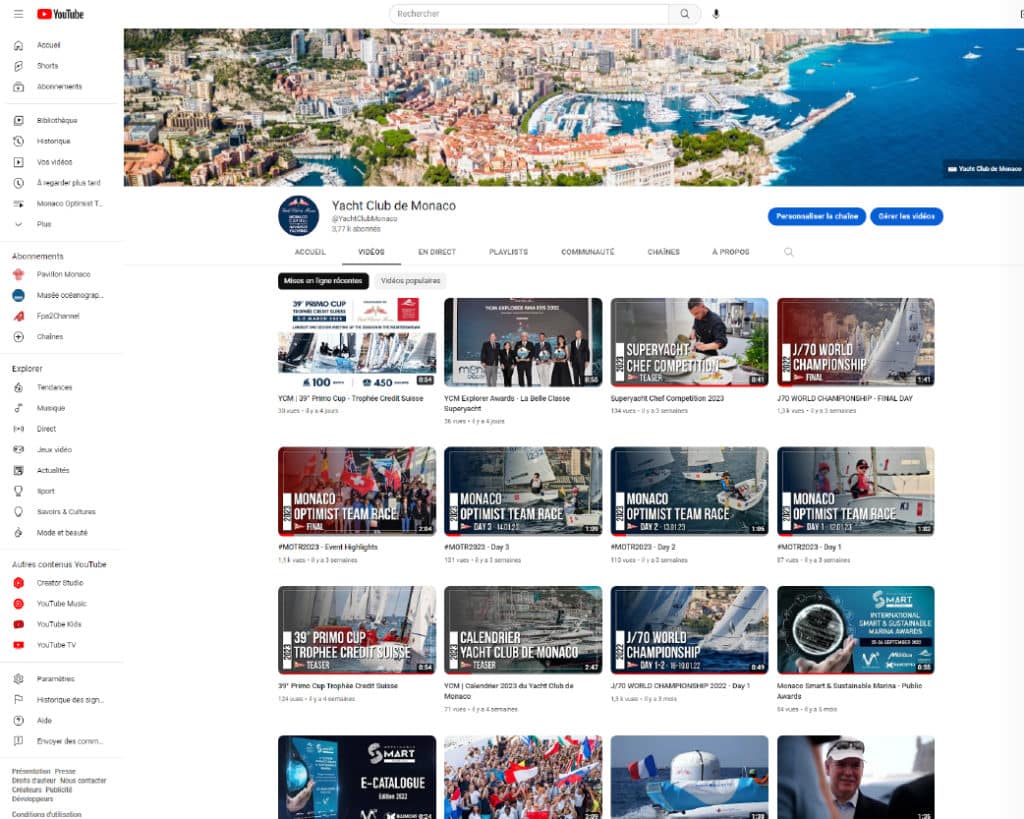Open Calendrier 2023 Yacht Club thumbnail
Screen dimensions: 1024x819
click(x=523, y=630)
